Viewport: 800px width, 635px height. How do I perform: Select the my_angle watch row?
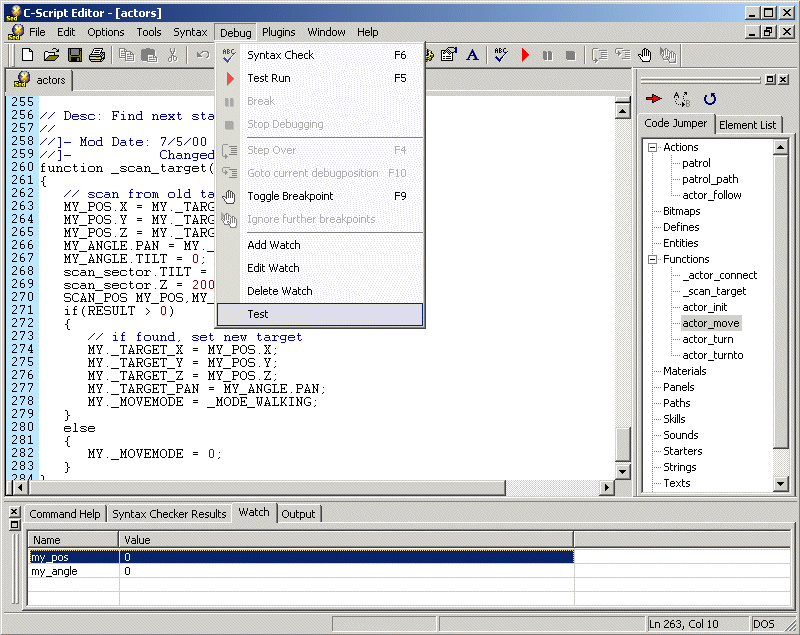coord(55,571)
